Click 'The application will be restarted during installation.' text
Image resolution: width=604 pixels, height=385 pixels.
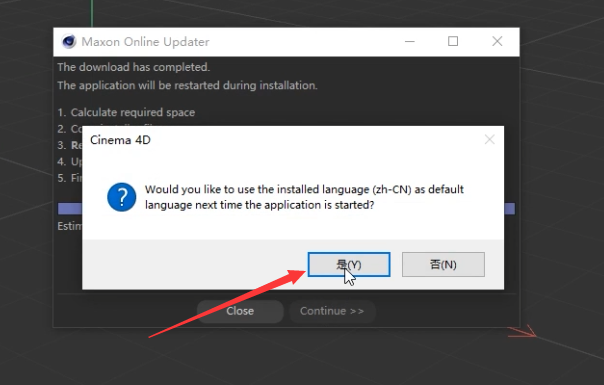(187, 85)
